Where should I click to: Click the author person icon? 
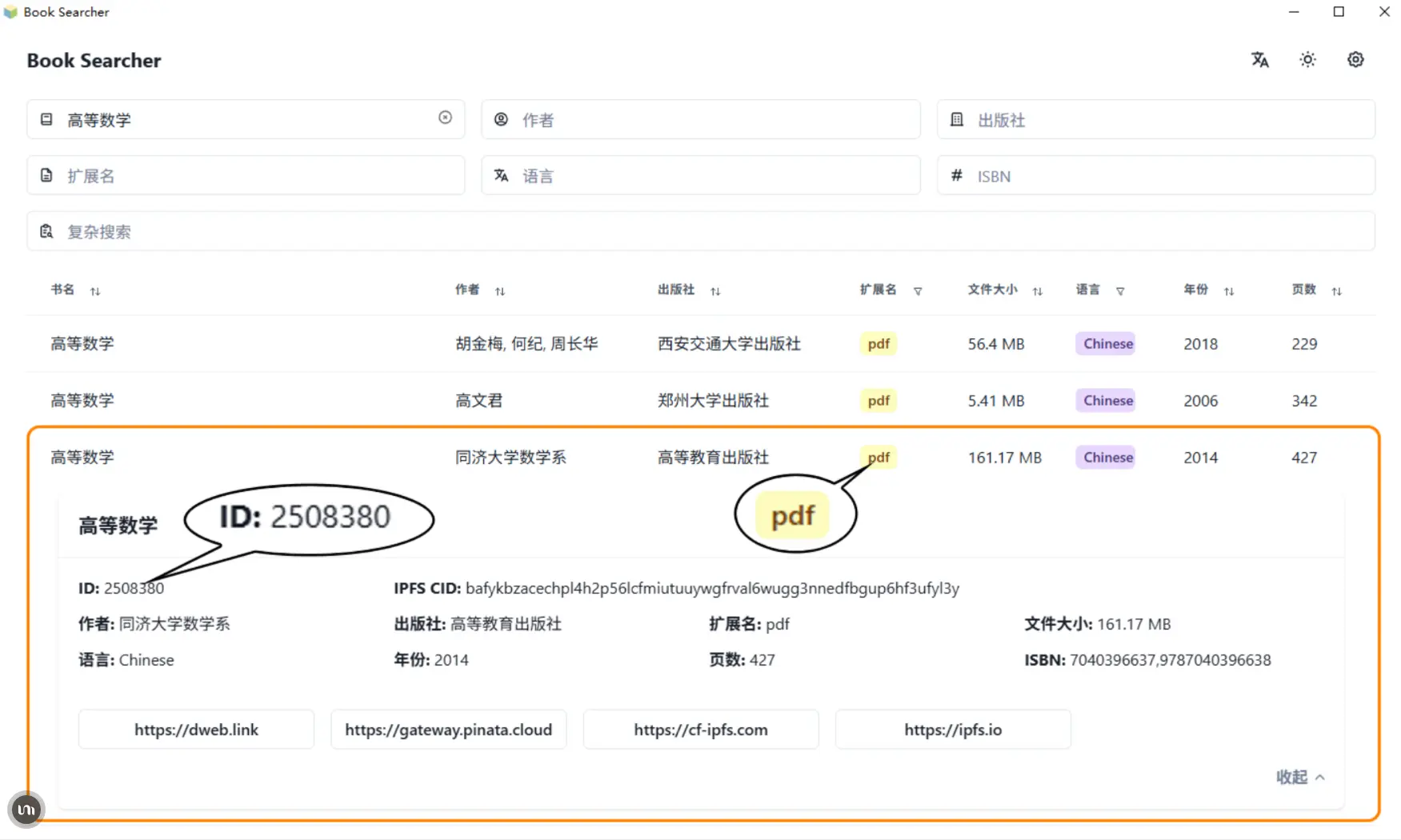click(x=502, y=119)
